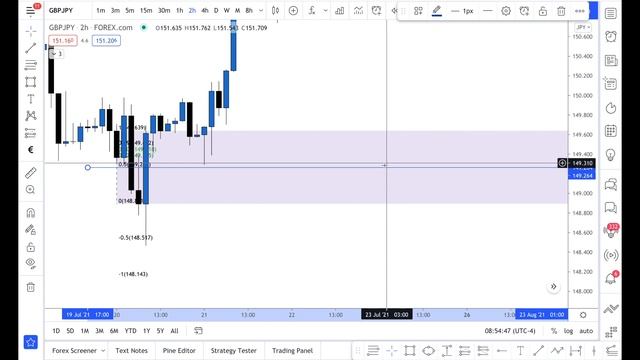
Task: Toggle lock all drawing tools
Action: point(31,247)
